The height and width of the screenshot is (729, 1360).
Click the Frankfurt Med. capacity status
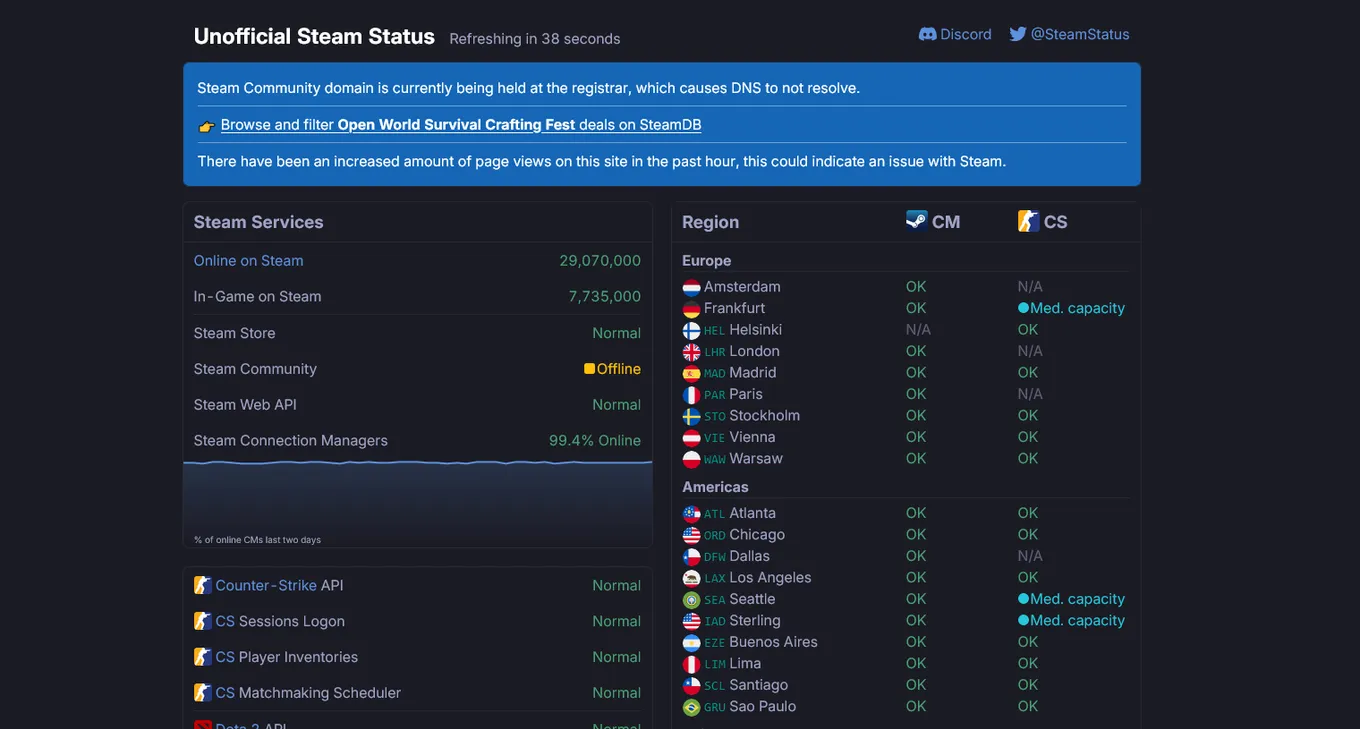tap(1071, 308)
